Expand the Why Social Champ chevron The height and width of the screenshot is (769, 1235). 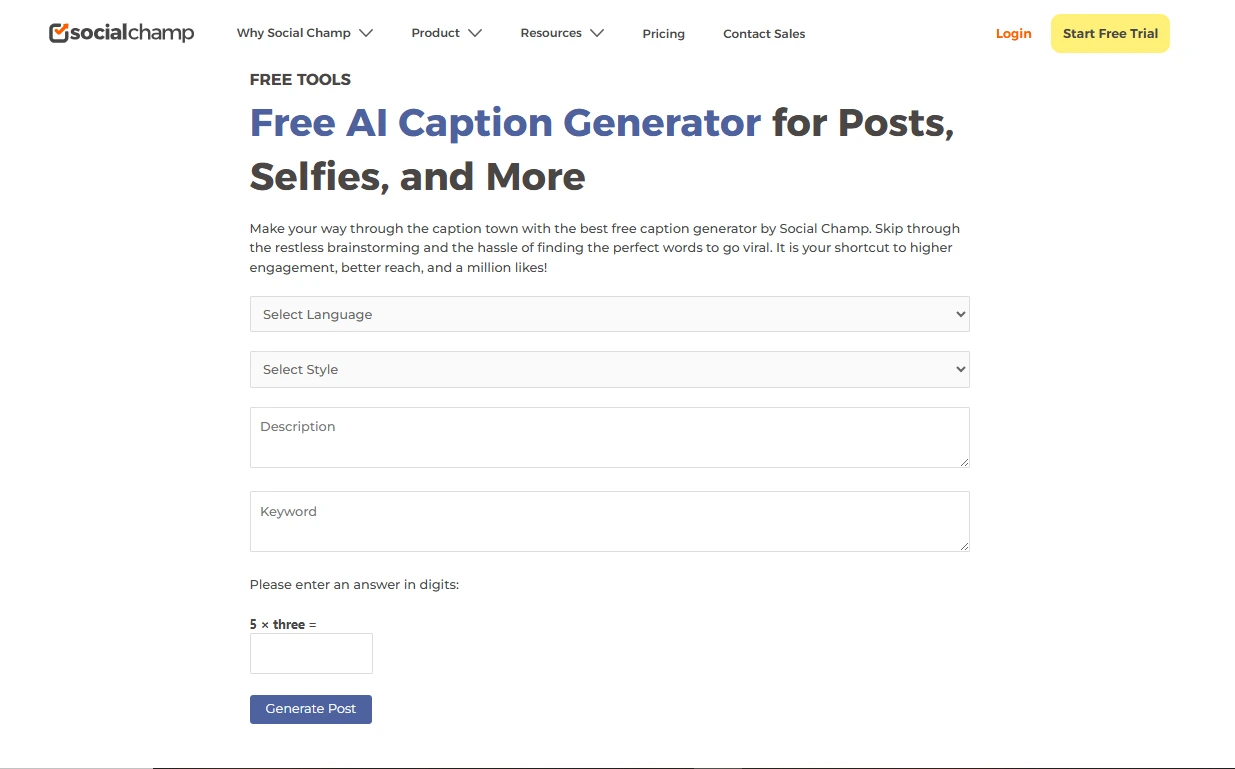pos(366,33)
